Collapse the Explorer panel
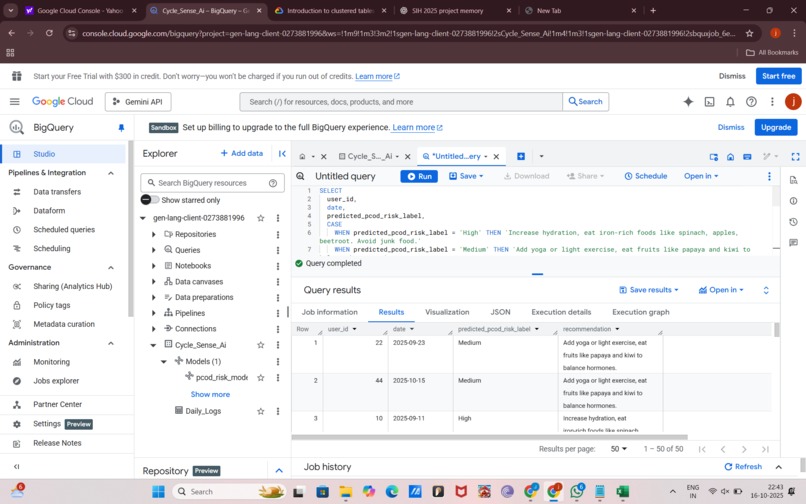806x504 pixels. point(282,153)
